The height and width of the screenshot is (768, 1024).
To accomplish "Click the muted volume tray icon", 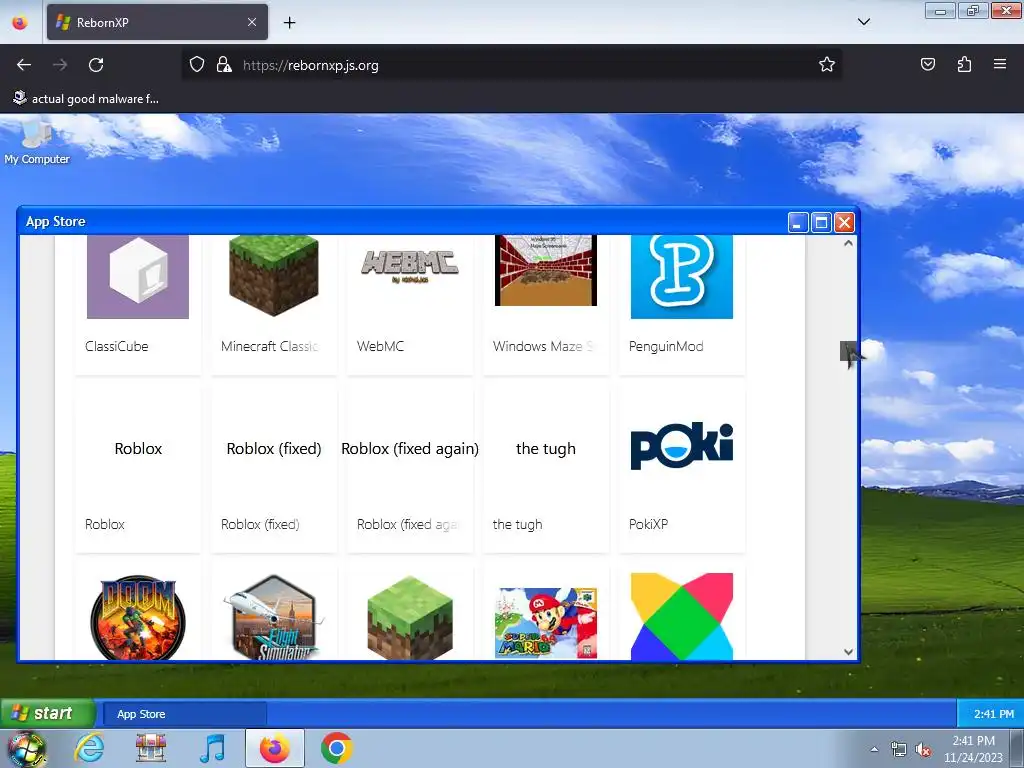I will click(x=923, y=749).
